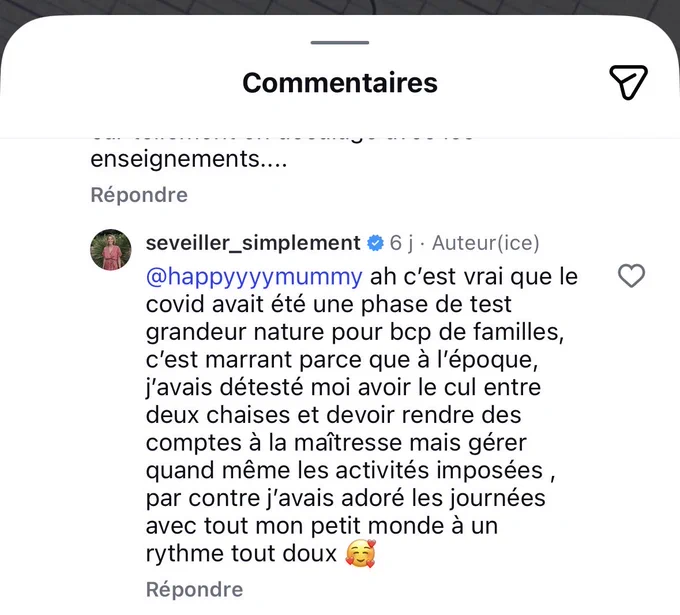This screenshot has width=680, height=615.
Task: Click the smiling face with hearts emoji
Action: point(360,553)
